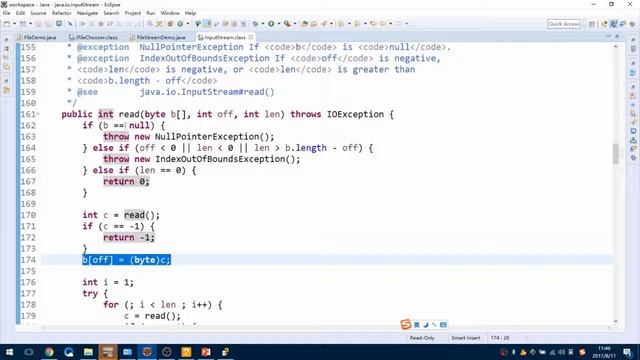Open the File menu
The image size is (640, 360).
tap(7, 13)
